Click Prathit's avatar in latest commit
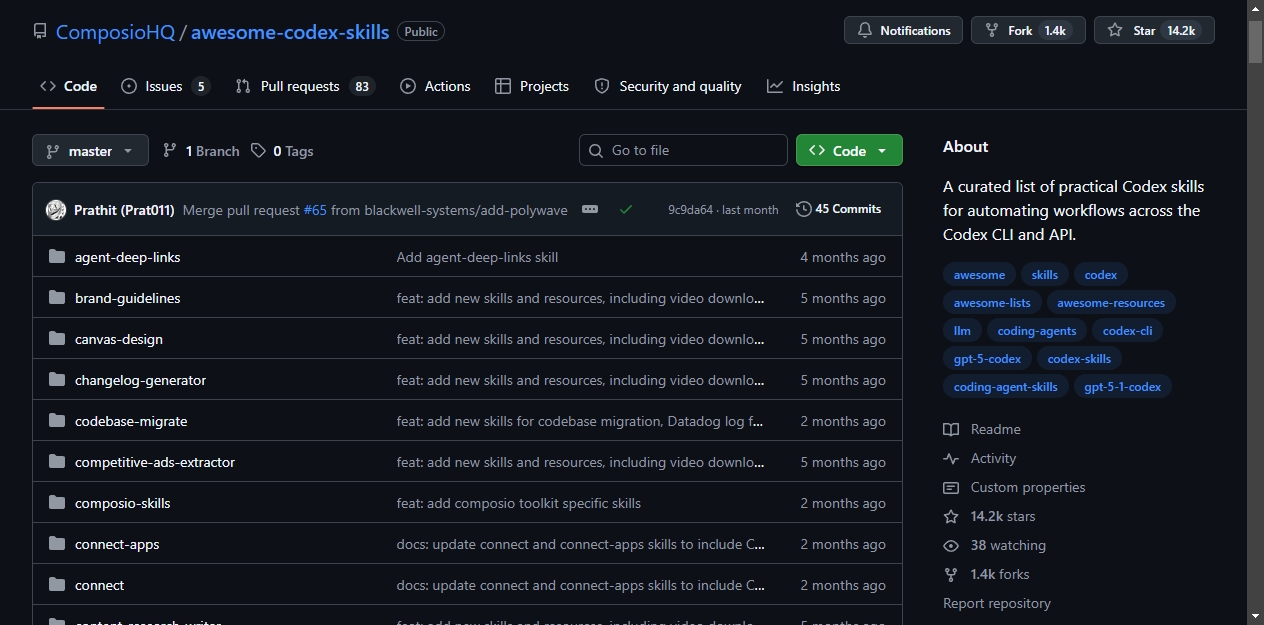 tap(56, 210)
